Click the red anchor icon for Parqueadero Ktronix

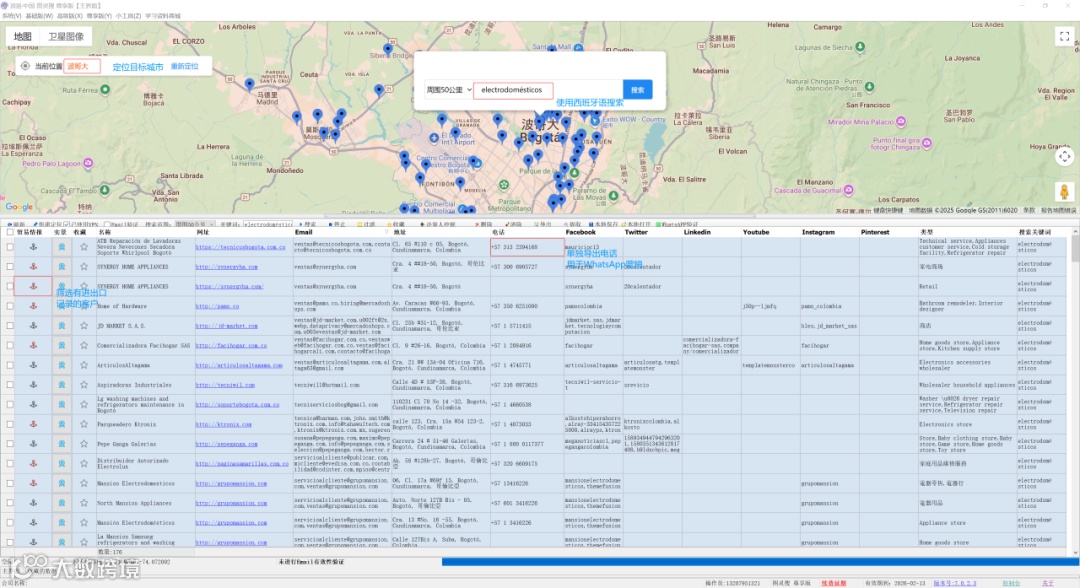tap(33, 424)
